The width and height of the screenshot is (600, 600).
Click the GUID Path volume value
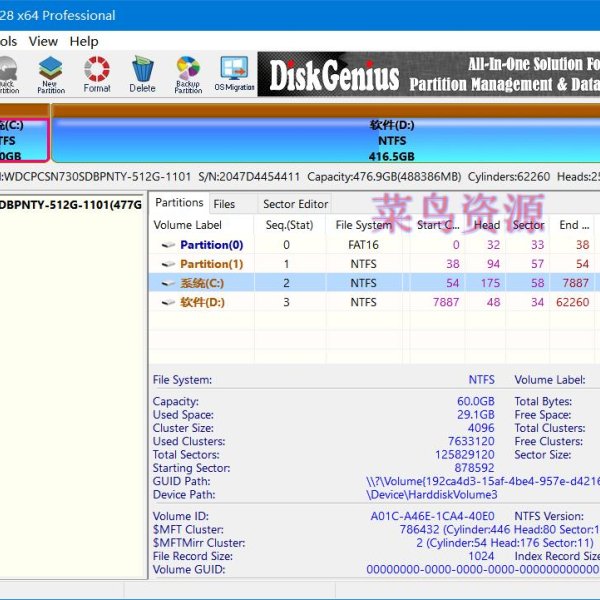483,481
